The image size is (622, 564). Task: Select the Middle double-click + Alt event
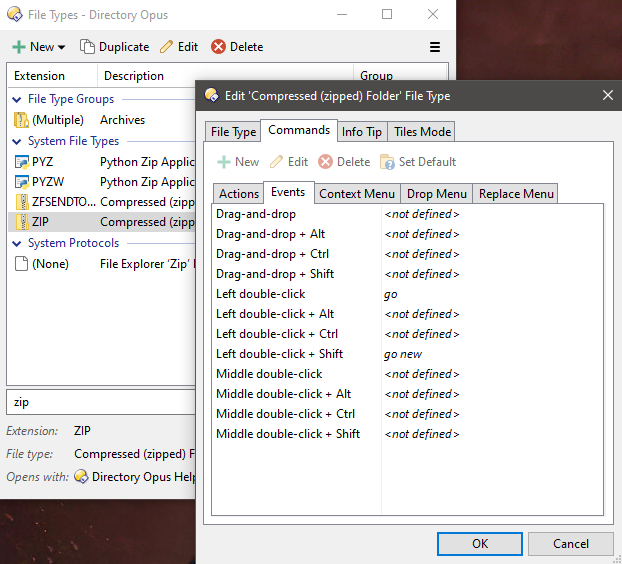pos(407,394)
